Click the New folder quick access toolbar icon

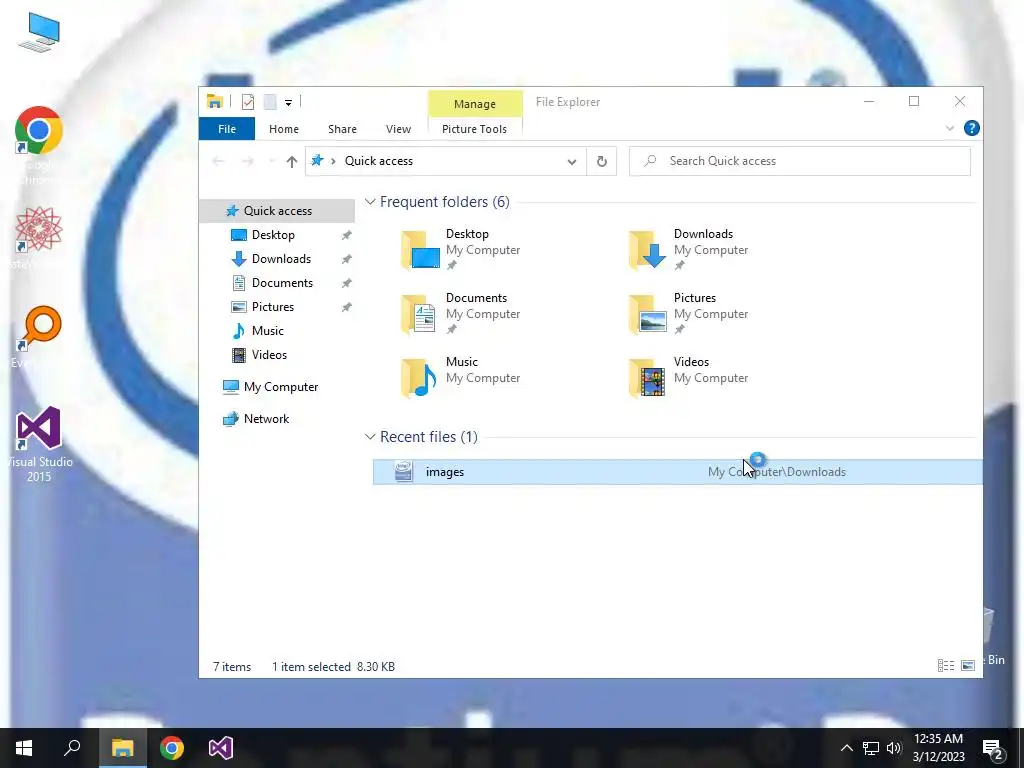click(x=270, y=102)
